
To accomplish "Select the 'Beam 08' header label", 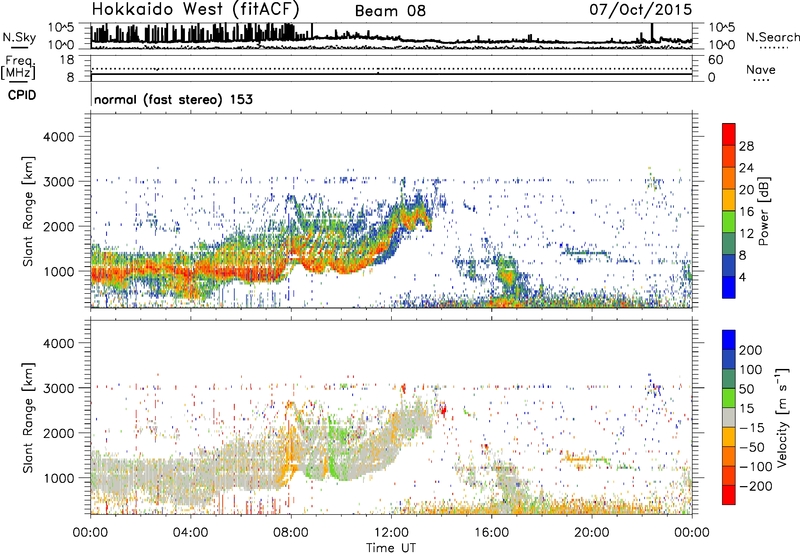I will (x=390, y=11).
